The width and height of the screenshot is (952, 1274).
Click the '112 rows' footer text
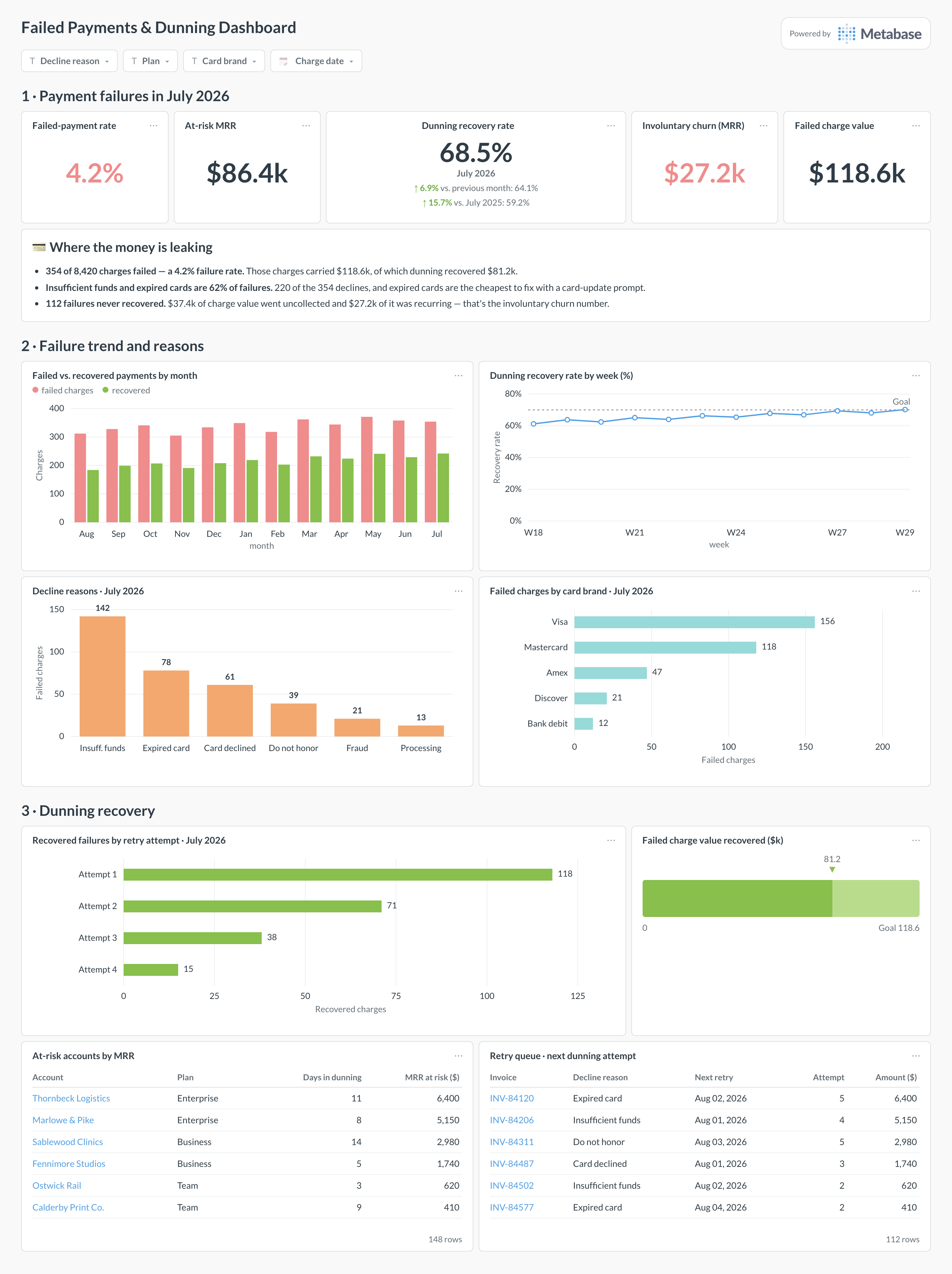(902, 1239)
